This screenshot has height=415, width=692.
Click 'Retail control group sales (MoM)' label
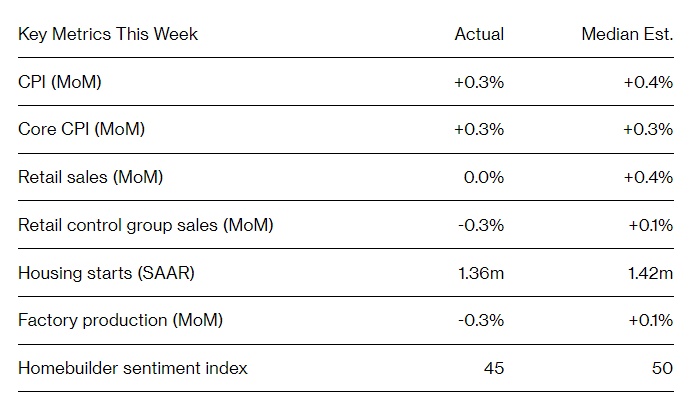click(x=145, y=225)
